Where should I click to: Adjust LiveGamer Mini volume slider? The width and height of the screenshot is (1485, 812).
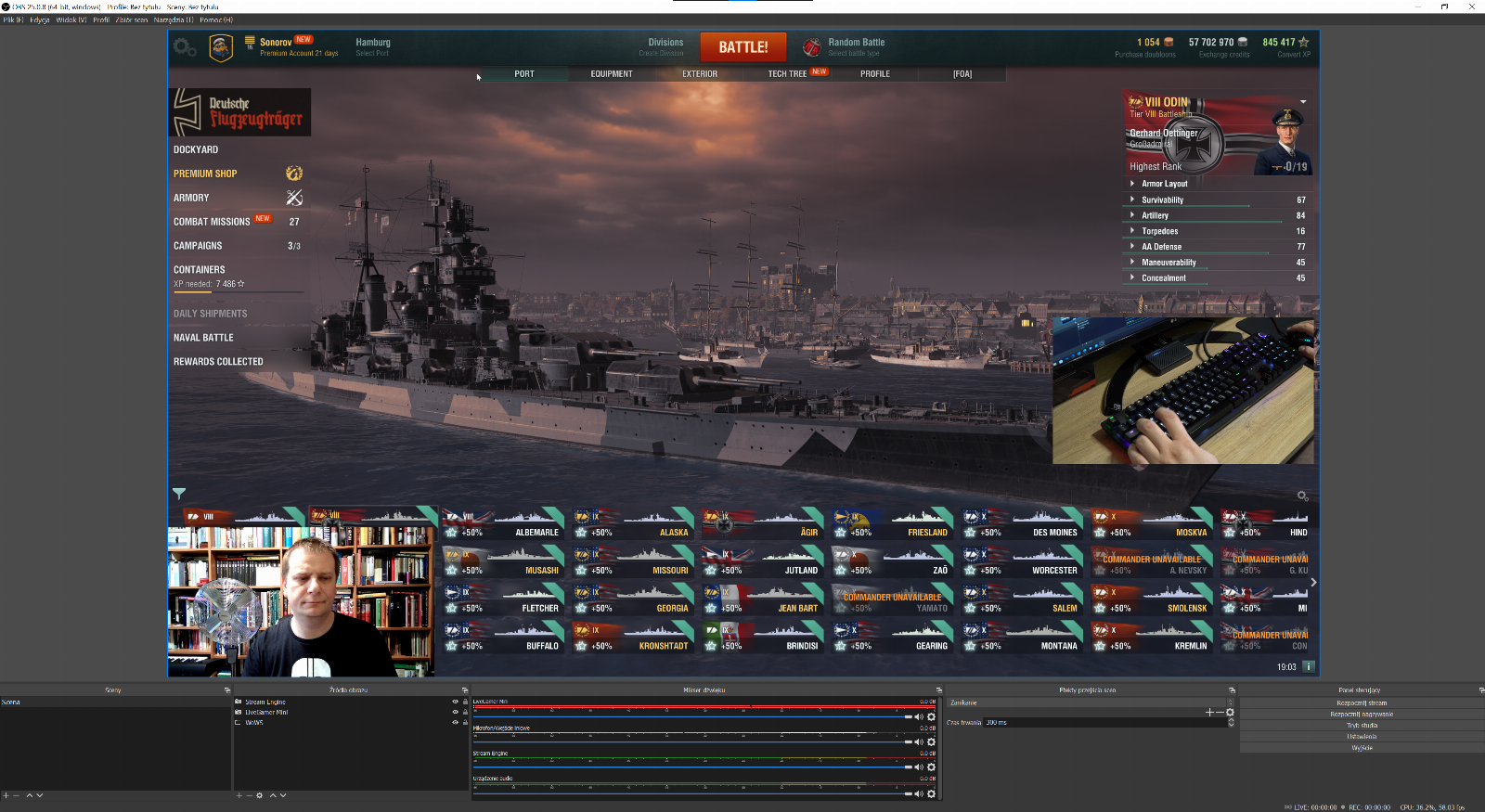click(692, 716)
